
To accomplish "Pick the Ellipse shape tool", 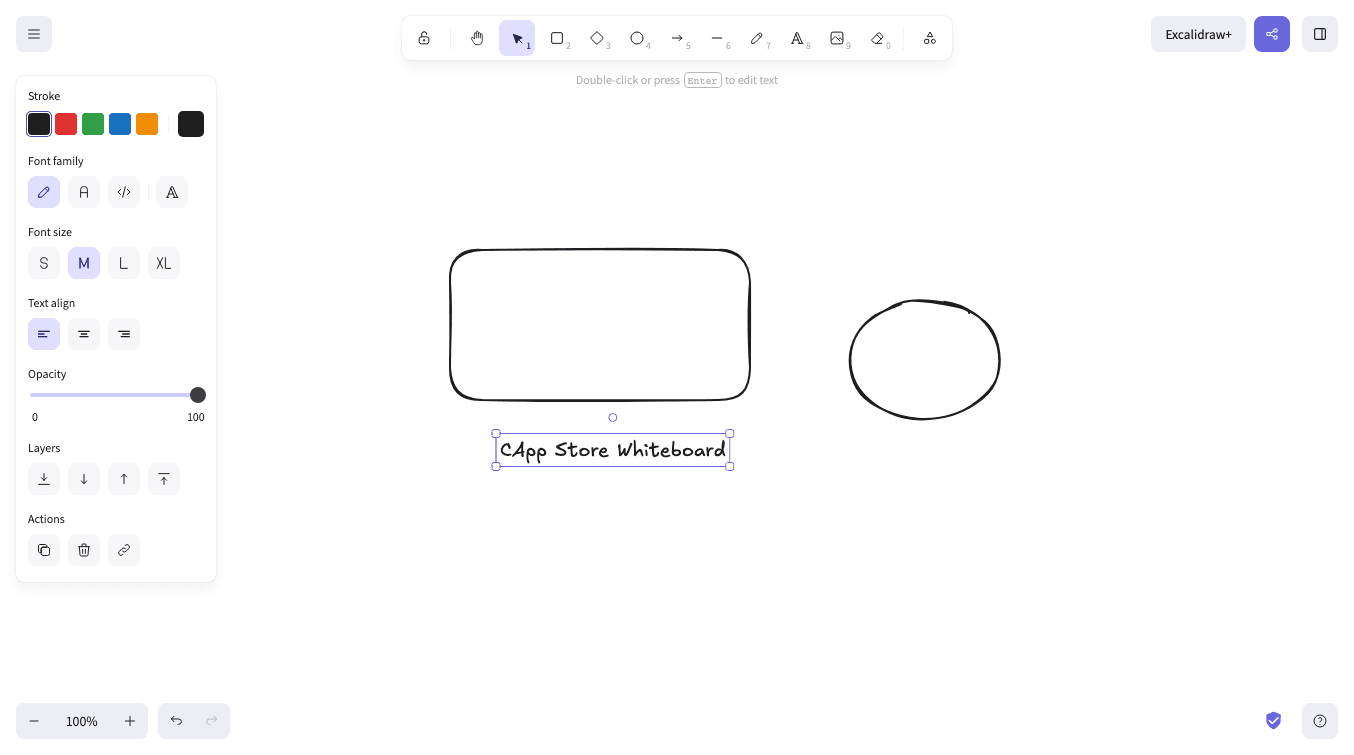I will pos(637,38).
